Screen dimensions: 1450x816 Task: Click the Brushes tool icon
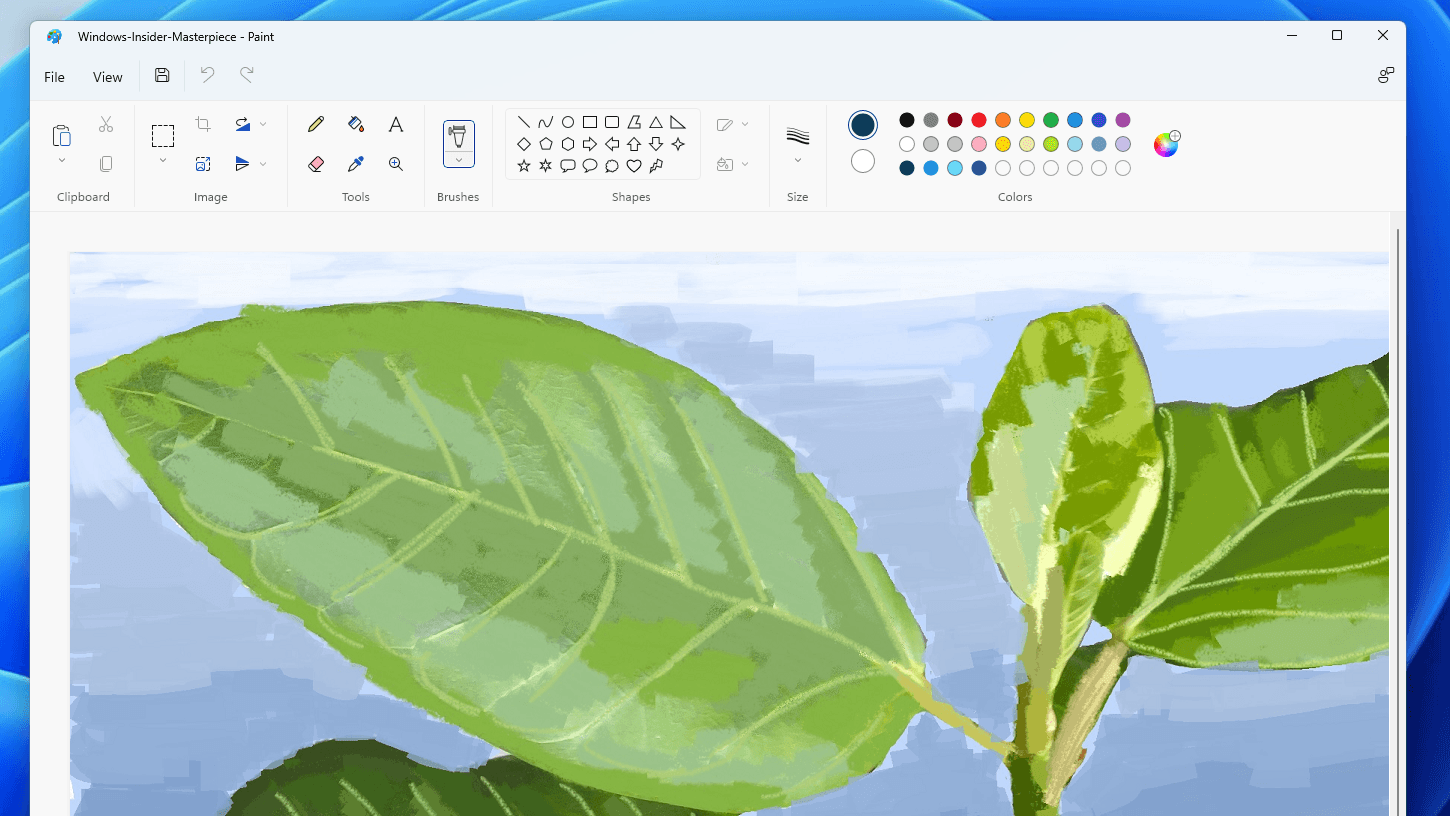[x=458, y=136]
